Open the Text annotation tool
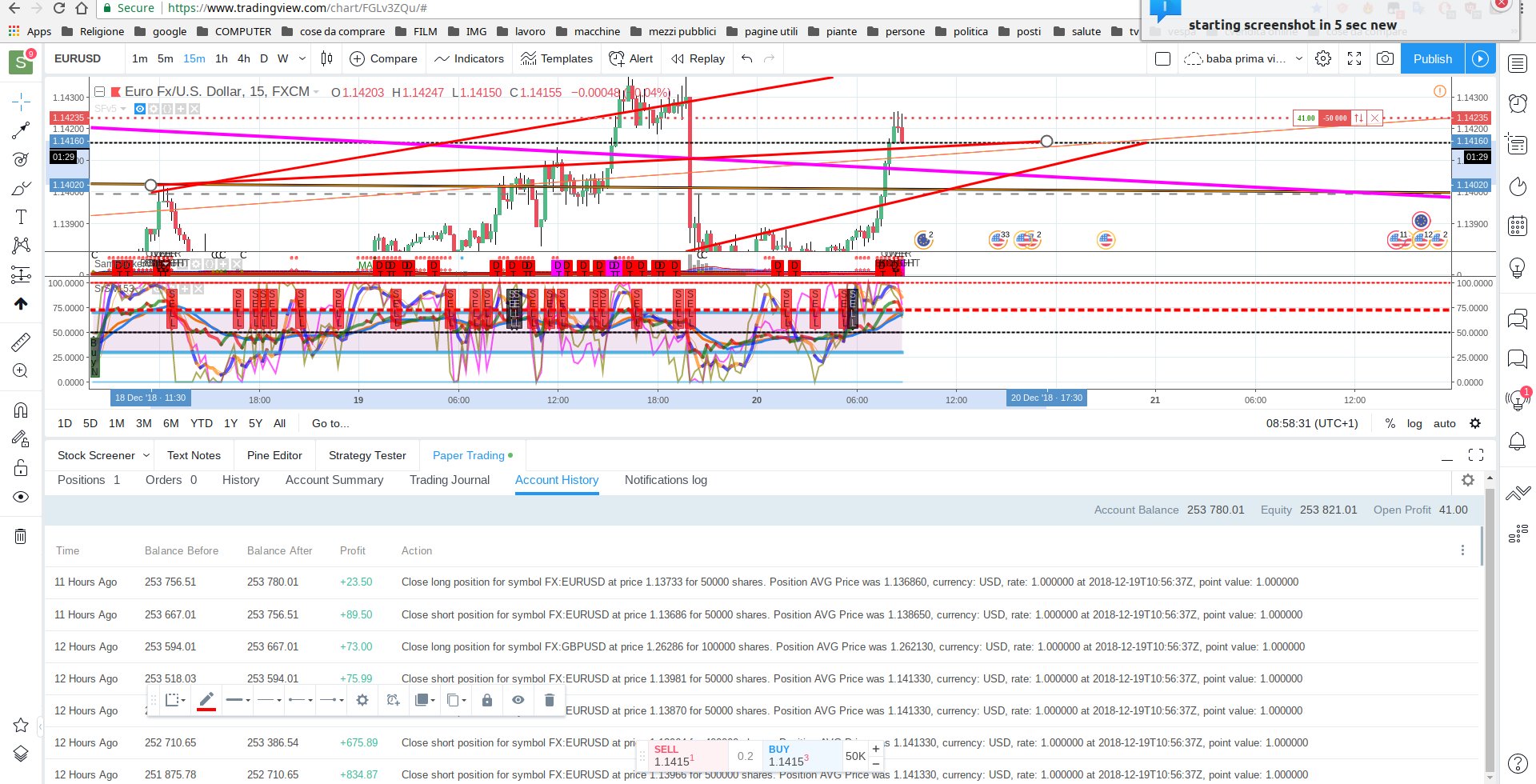The width and height of the screenshot is (1536, 784). click(21, 217)
